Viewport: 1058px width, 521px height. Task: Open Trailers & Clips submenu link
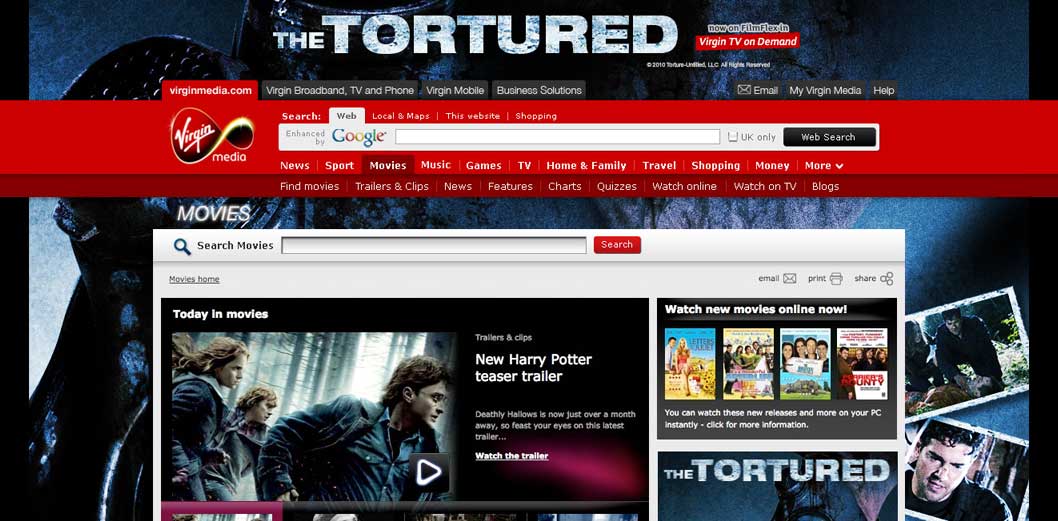pos(392,186)
